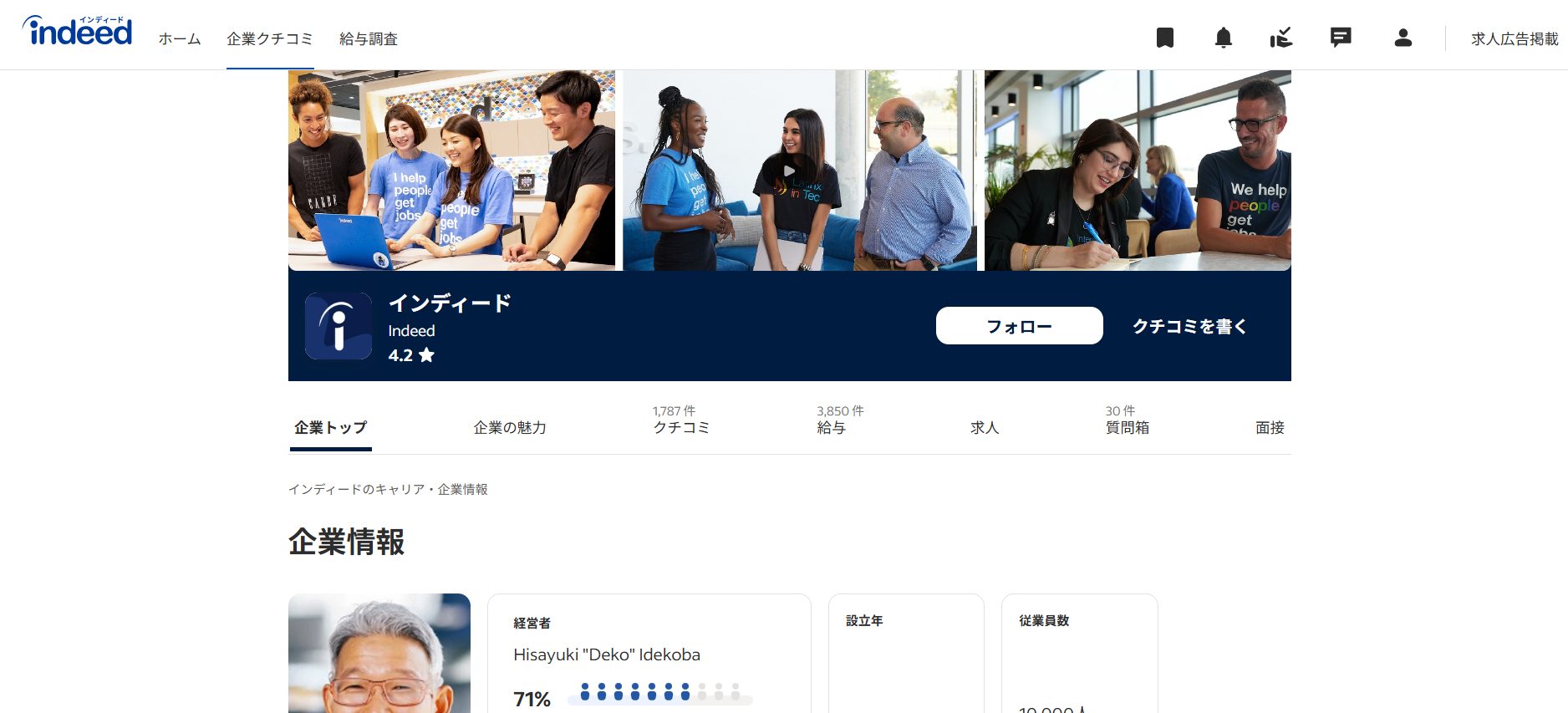Open messages chat icon
This screenshot has width=1568, height=713.
[1341, 38]
